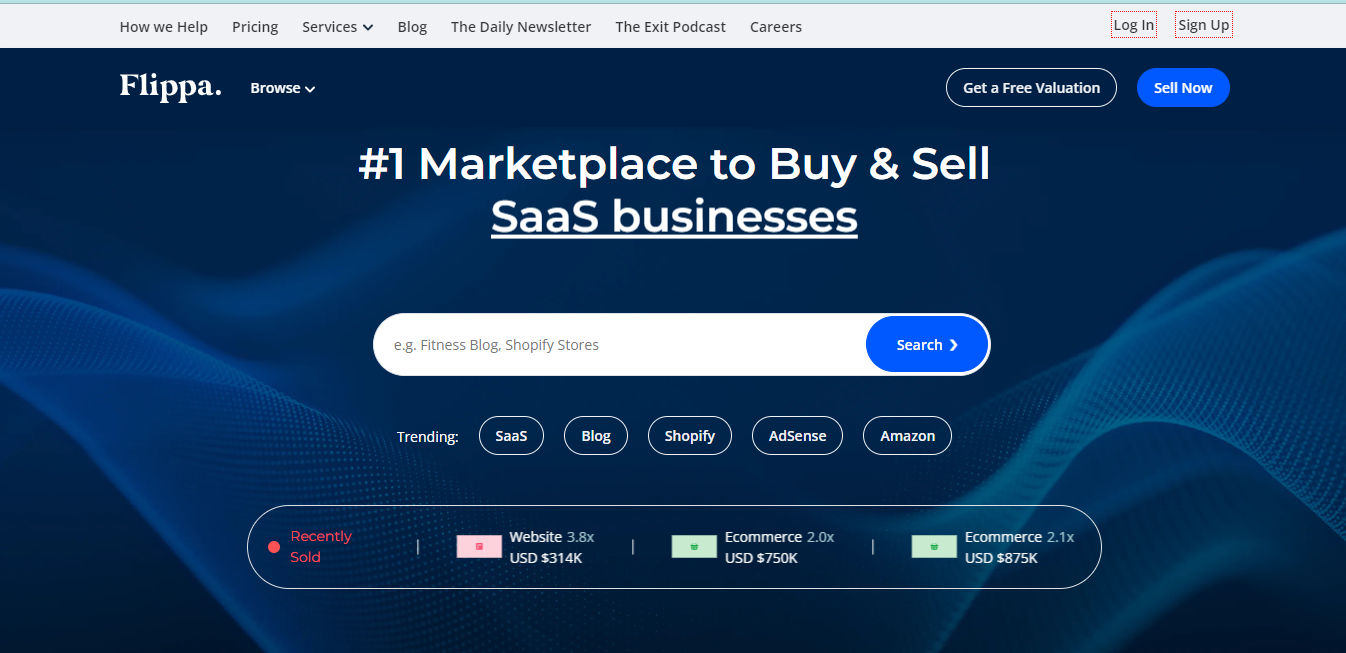The image size is (1346, 653).
Task: Focus the search input field
Action: 620,345
